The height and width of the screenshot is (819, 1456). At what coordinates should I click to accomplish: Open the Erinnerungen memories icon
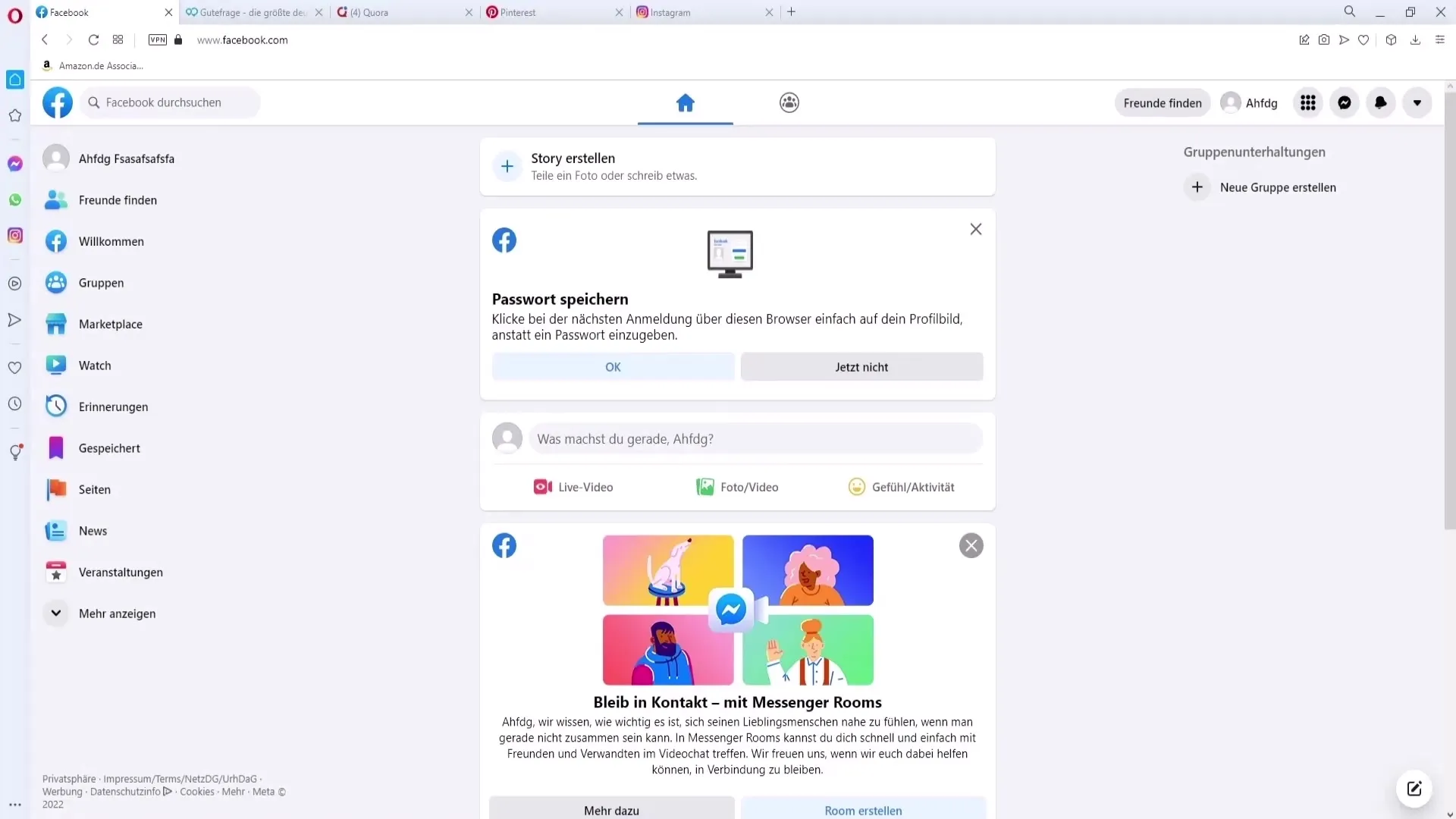(x=56, y=406)
